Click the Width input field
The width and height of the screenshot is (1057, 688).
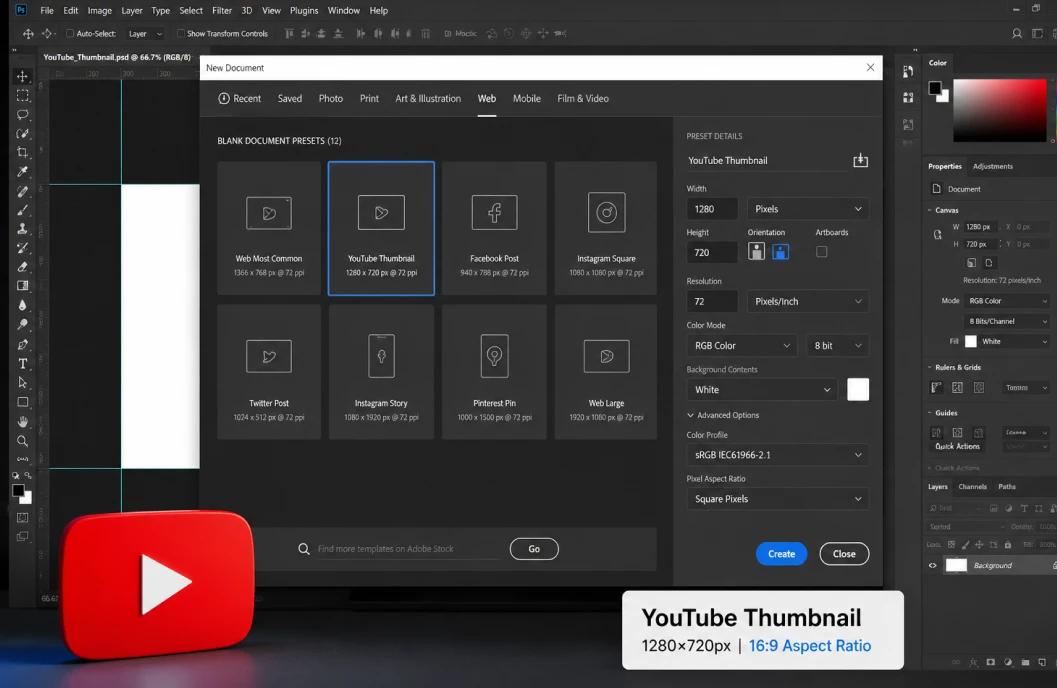click(712, 209)
